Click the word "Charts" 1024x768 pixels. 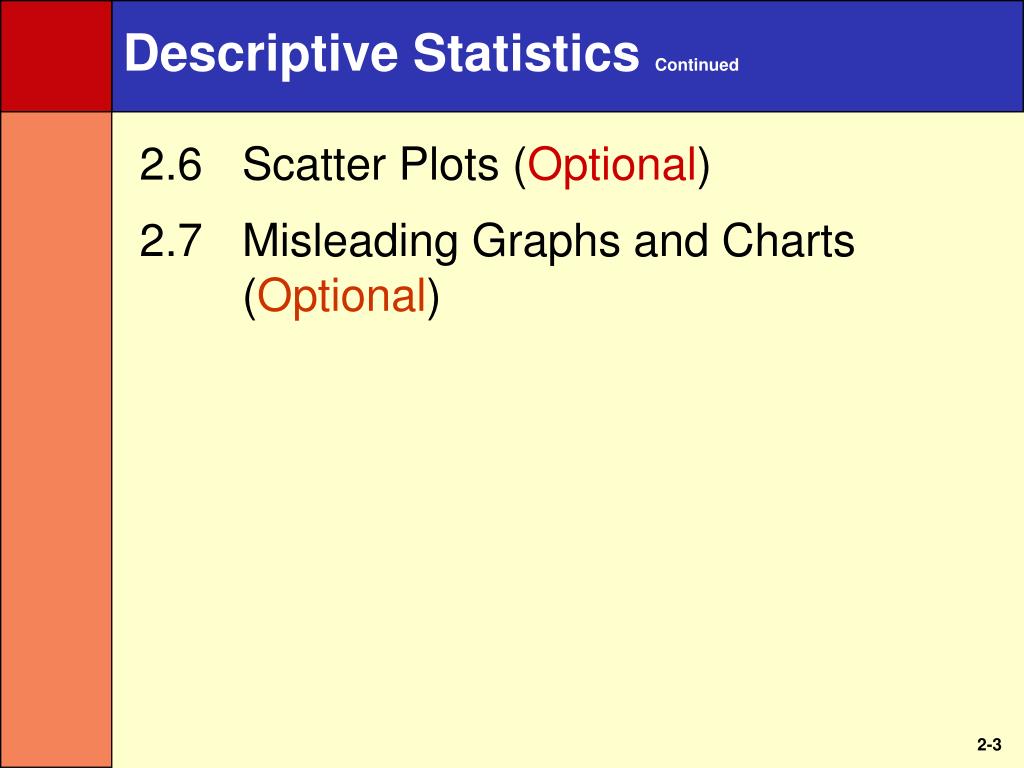[788, 241]
